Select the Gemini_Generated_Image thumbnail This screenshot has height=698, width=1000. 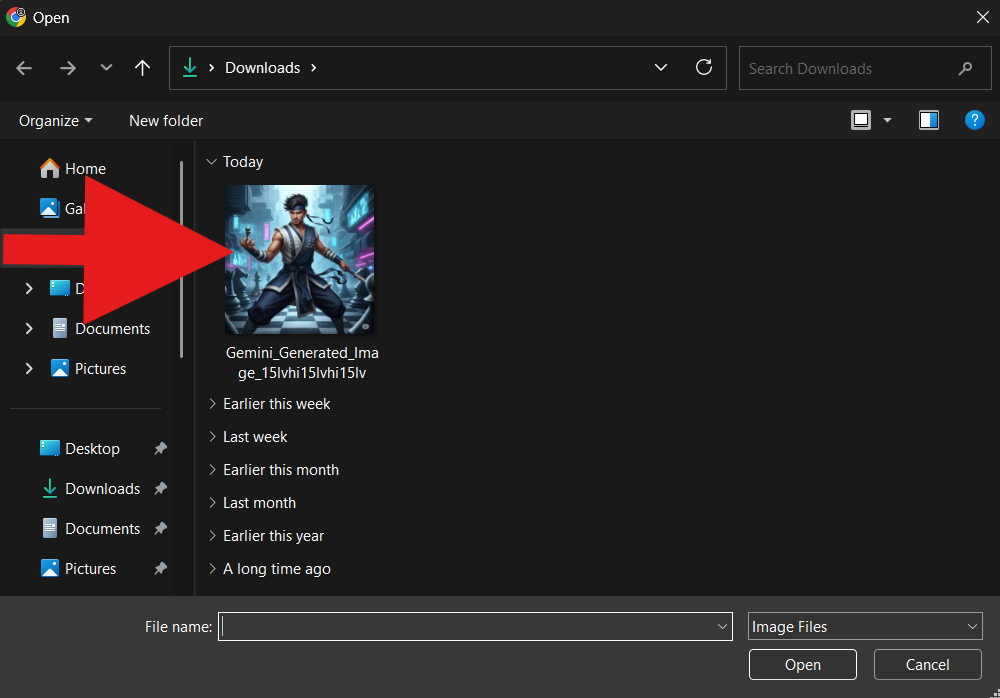(300, 260)
